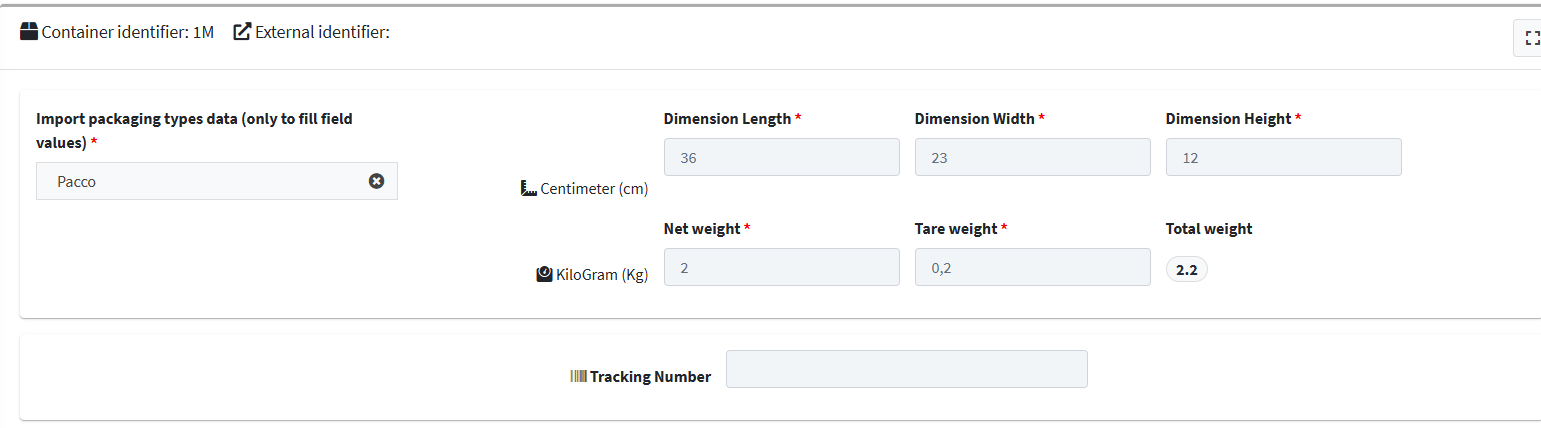Click the Container identifier 1M label

pyautogui.click(x=128, y=32)
